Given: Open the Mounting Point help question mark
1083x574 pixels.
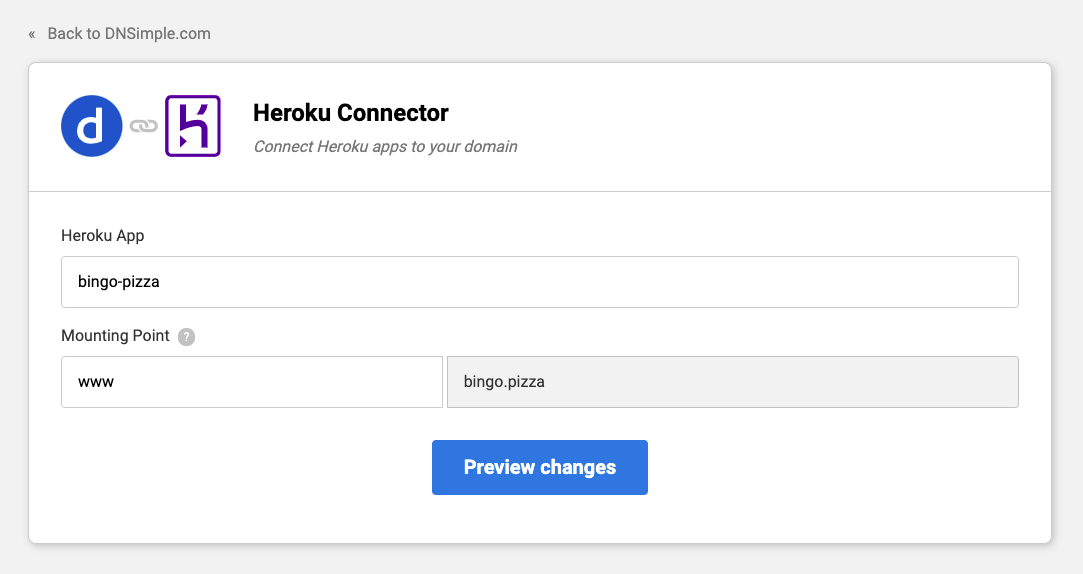Looking at the screenshot, I should point(186,337).
